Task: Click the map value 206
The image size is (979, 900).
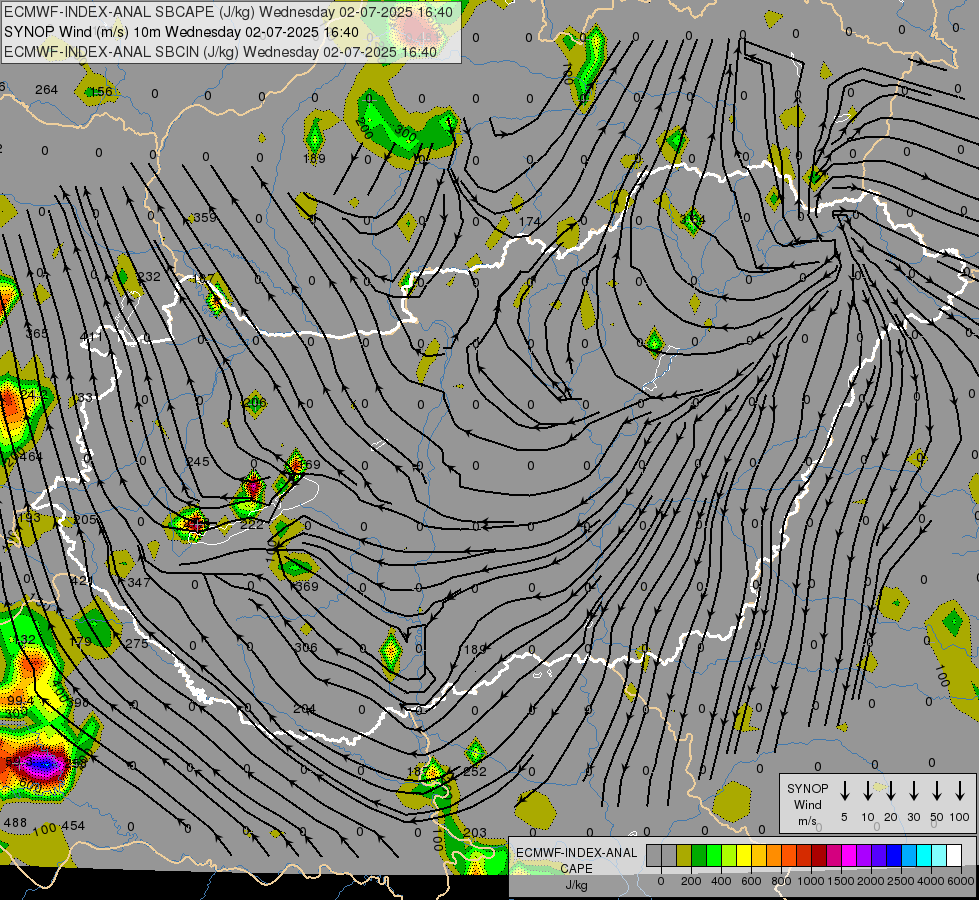Action: (255, 402)
